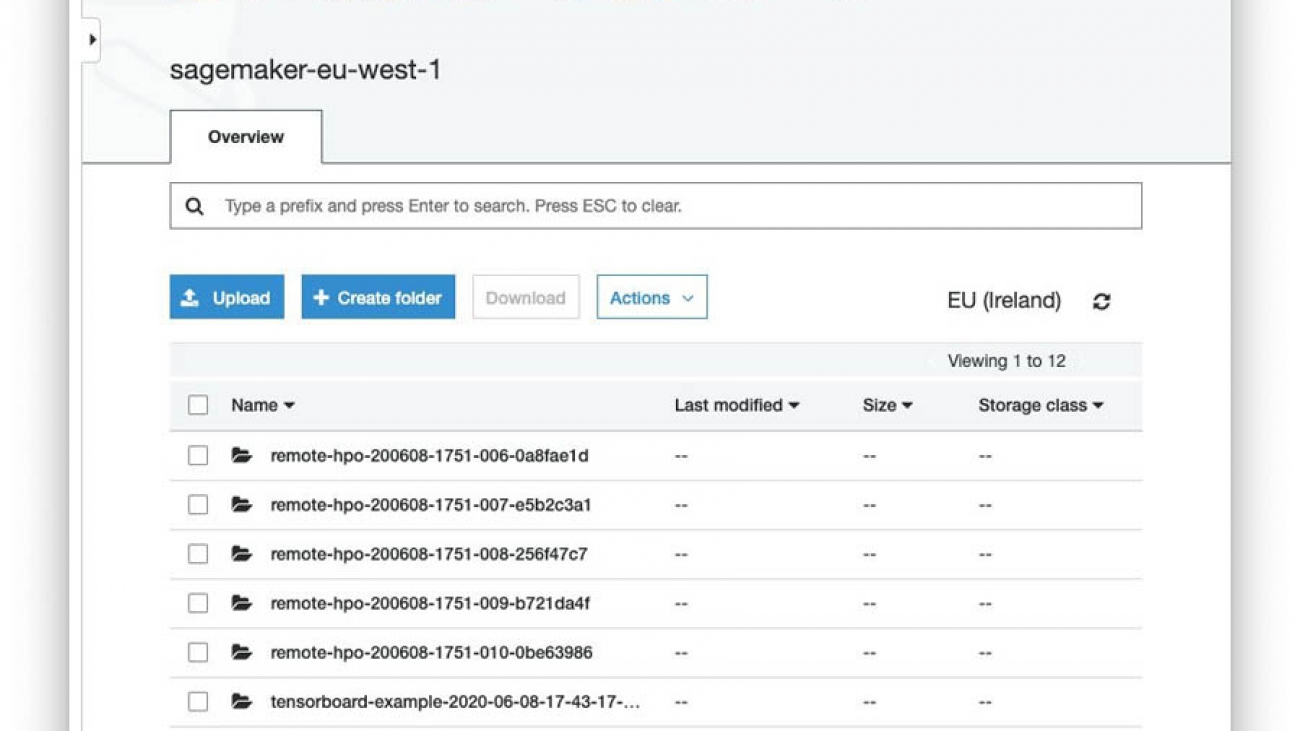The width and height of the screenshot is (1300, 731).
Task: Open folder remote-hpo-200608-1751-008-256f47c7
Action: tap(429, 554)
